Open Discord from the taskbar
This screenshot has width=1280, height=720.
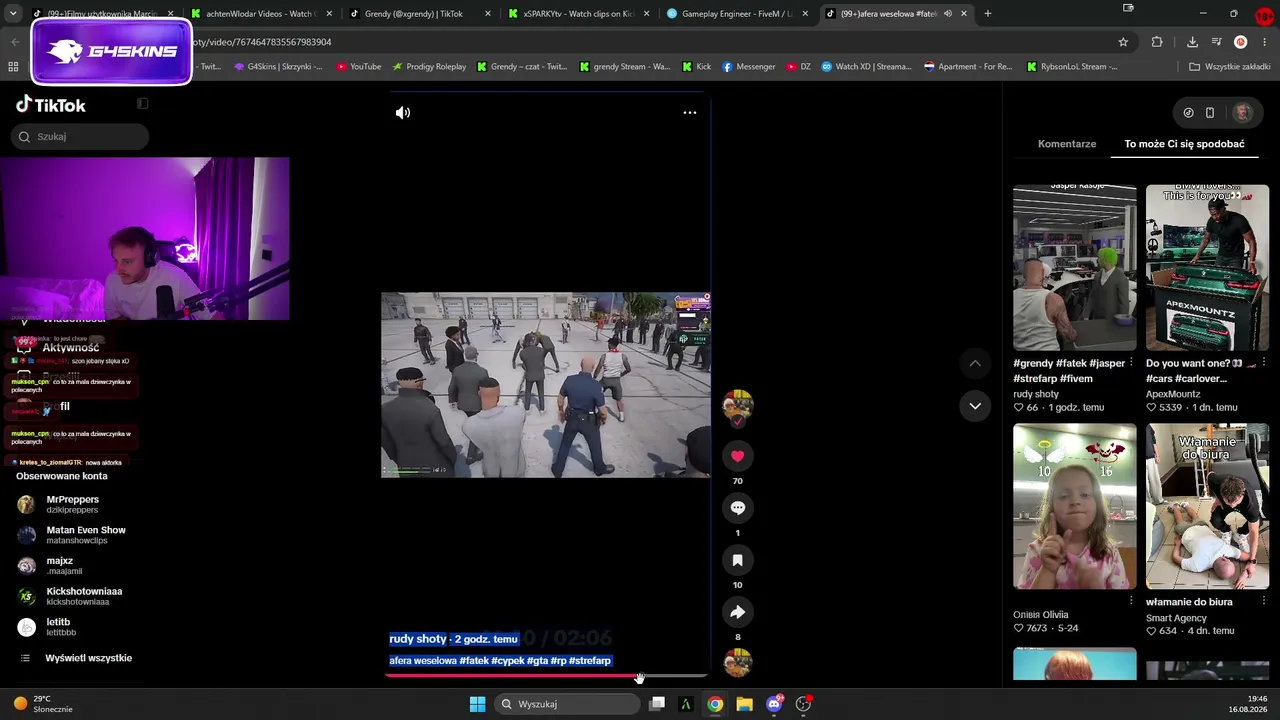774,704
